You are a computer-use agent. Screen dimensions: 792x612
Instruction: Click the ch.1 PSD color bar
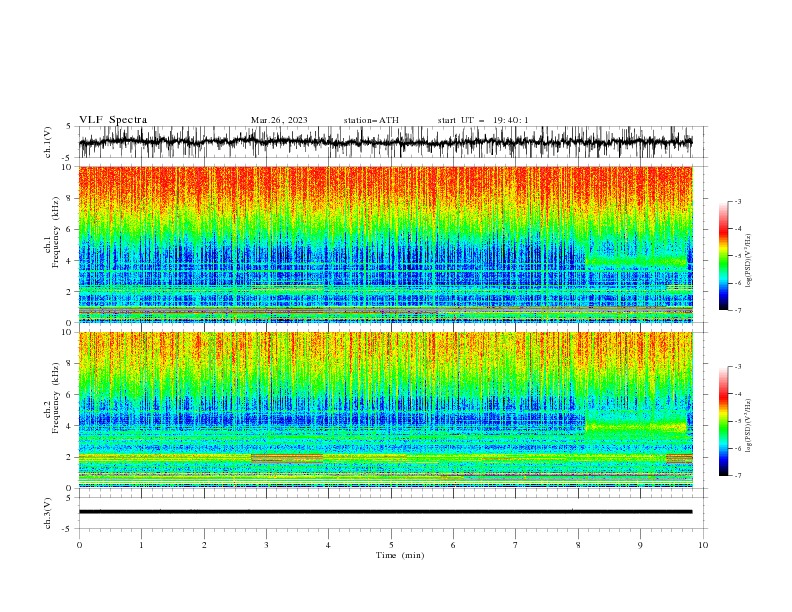tap(723, 256)
